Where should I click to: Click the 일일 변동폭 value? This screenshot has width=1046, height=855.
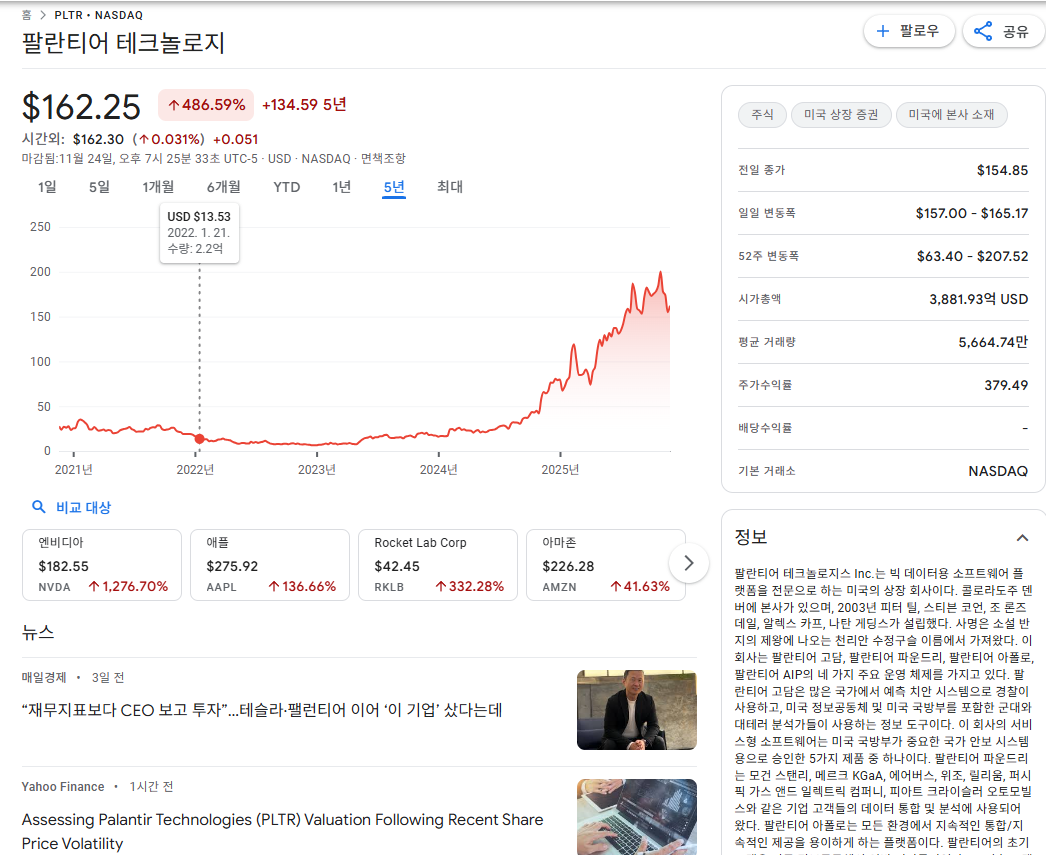pos(972,213)
